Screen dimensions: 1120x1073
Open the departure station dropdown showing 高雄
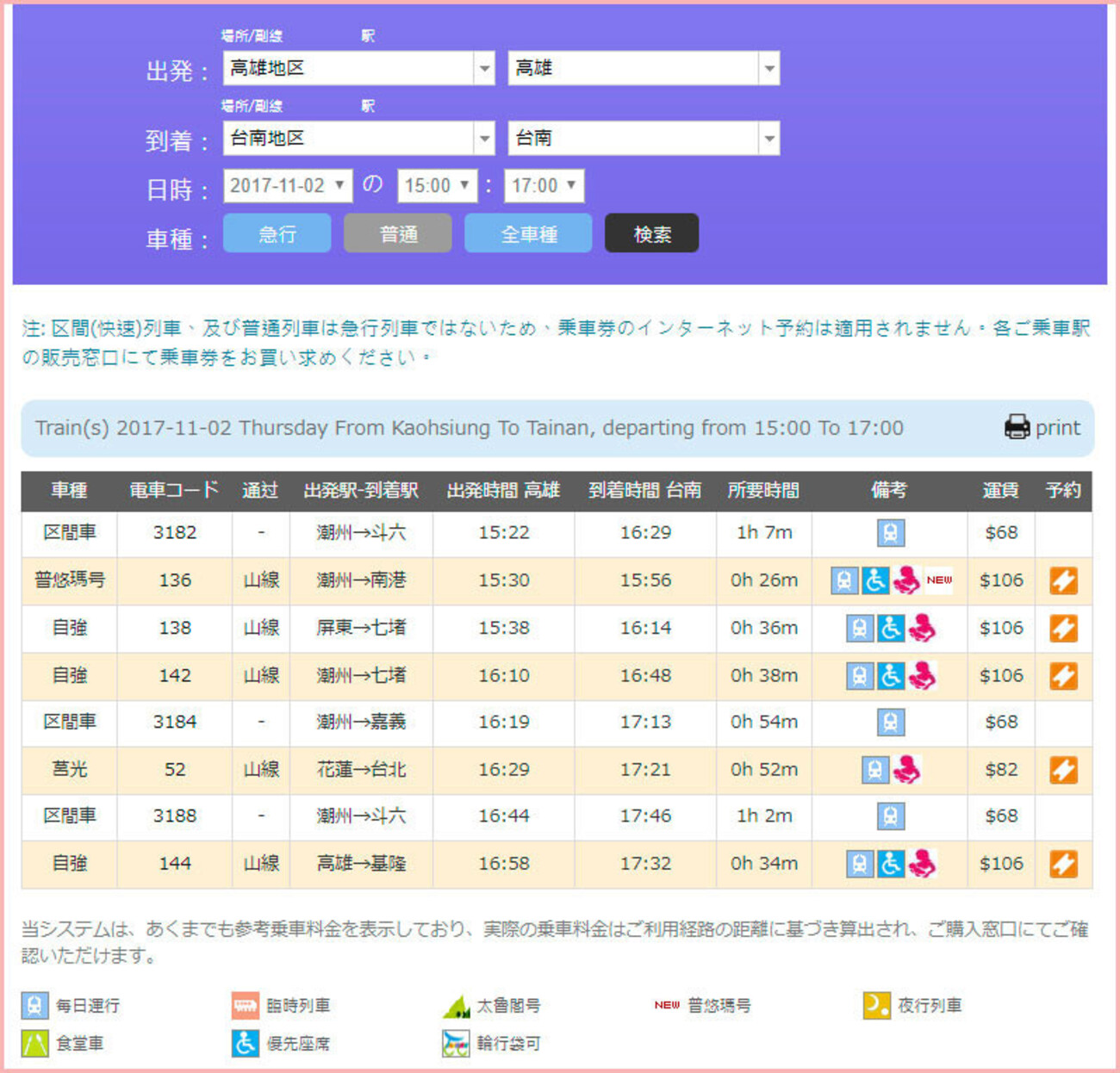click(x=644, y=68)
